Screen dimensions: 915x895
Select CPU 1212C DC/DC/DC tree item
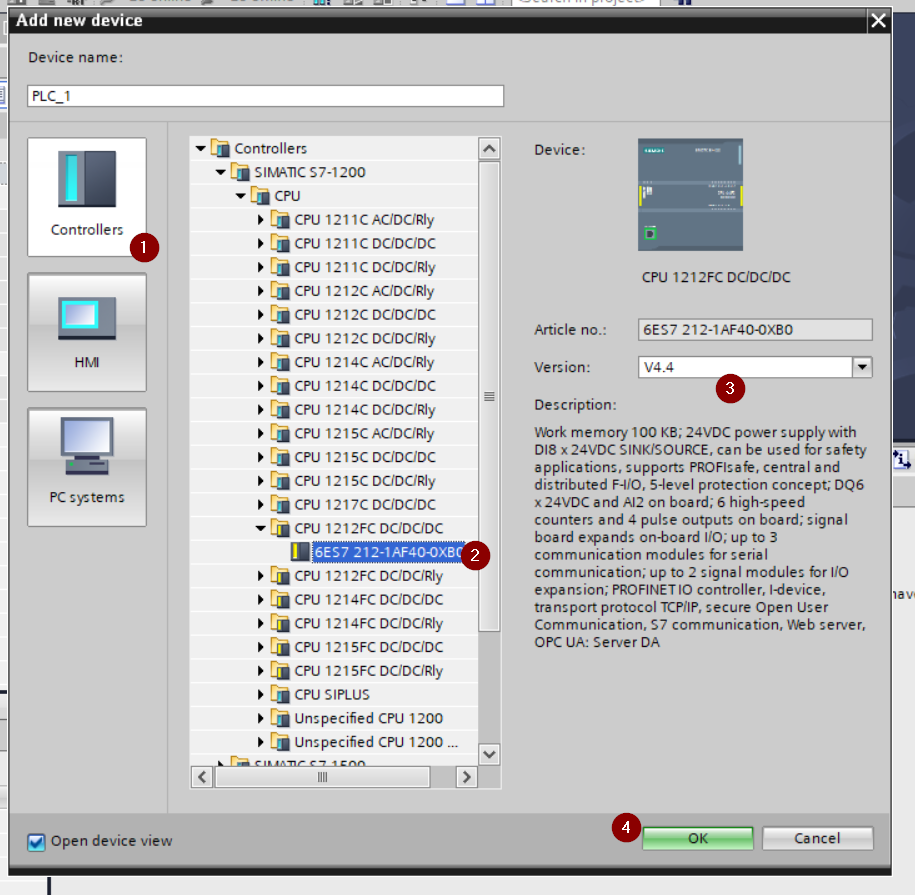pos(365,315)
